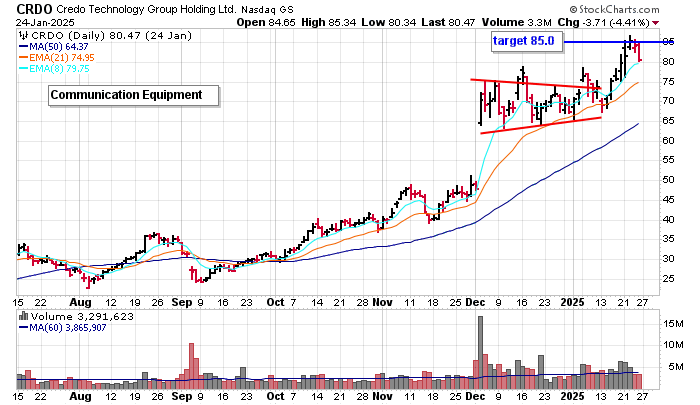Click the 10M volume axis label
Viewport: 700px width, 405px height.
pos(674,345)
